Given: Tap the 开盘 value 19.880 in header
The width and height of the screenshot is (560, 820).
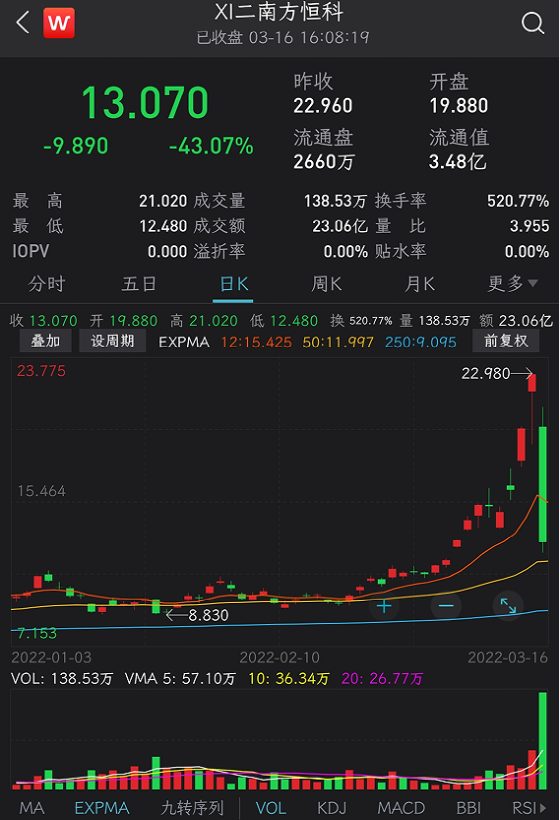Looking at the screenshot, I should coord(459,106).
